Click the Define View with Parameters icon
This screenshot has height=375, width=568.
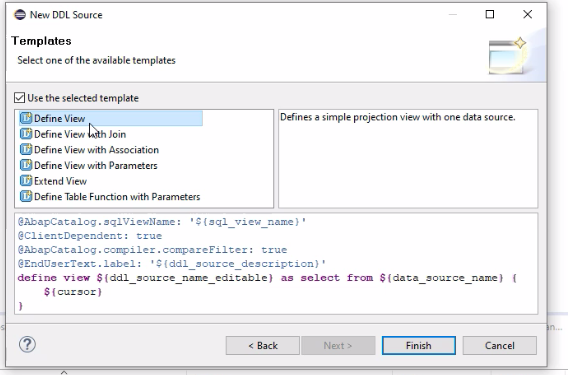click(x=26, y=165)
